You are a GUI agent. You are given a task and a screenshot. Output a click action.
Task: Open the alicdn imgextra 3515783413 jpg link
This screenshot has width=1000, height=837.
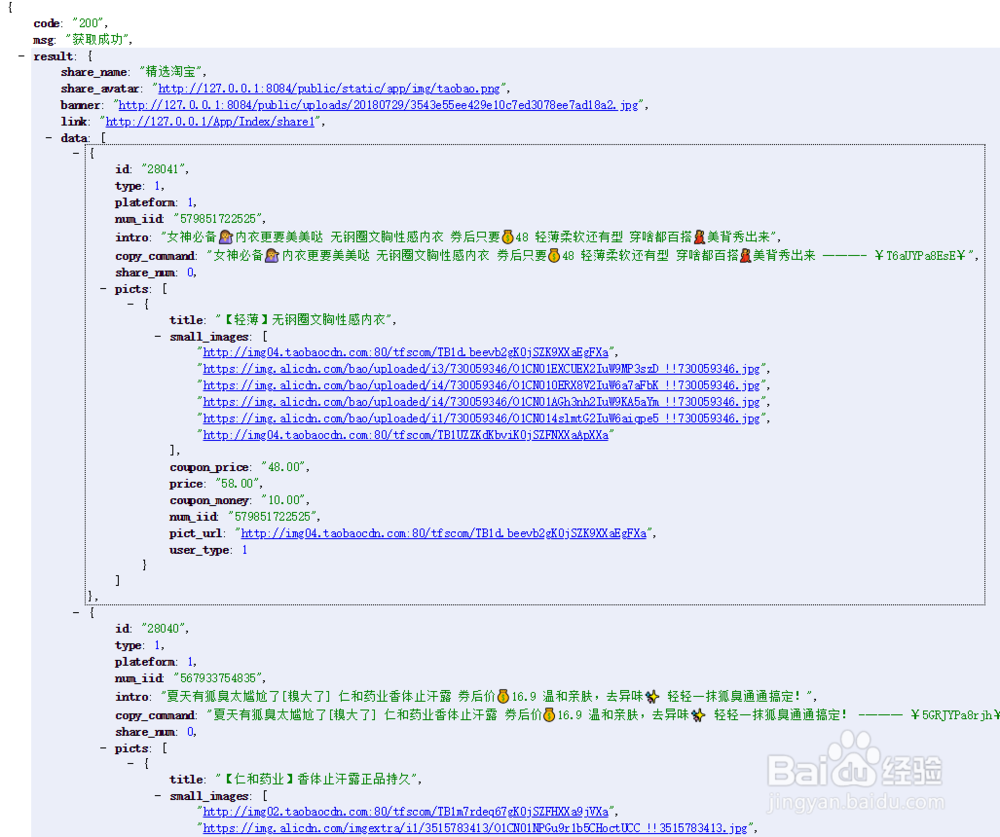click(475, 828)
